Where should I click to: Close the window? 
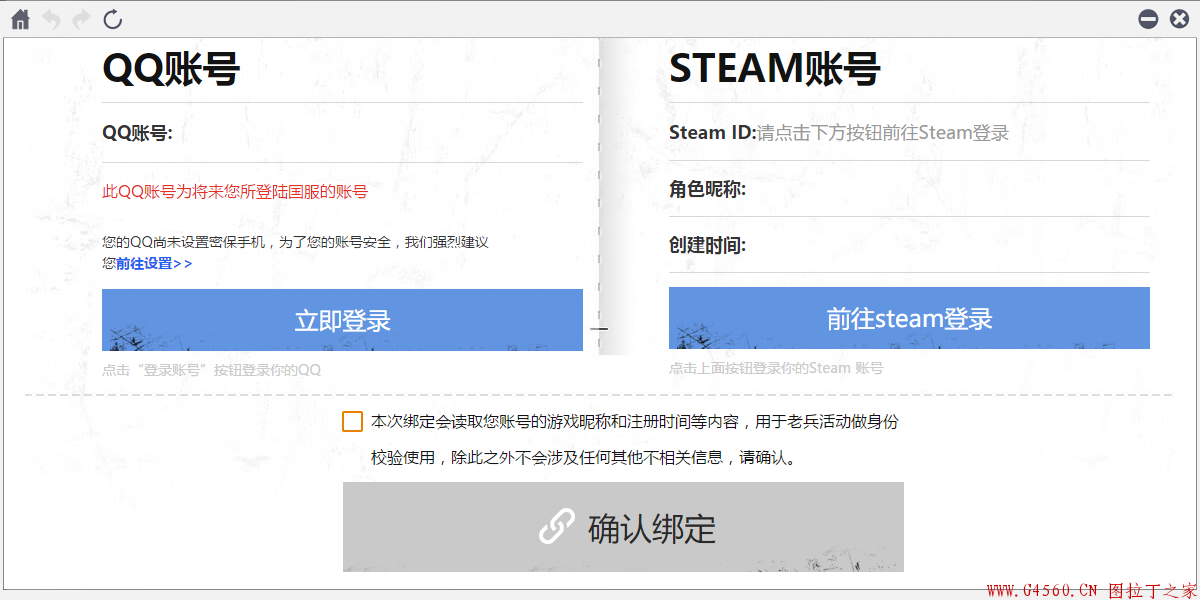coord(1179,18)
